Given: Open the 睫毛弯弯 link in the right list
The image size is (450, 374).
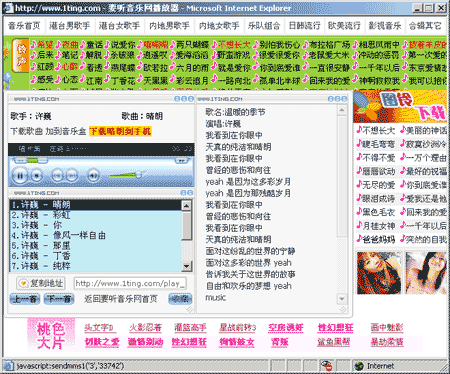Looking at the screenshot, I should (x=379, y=144).
